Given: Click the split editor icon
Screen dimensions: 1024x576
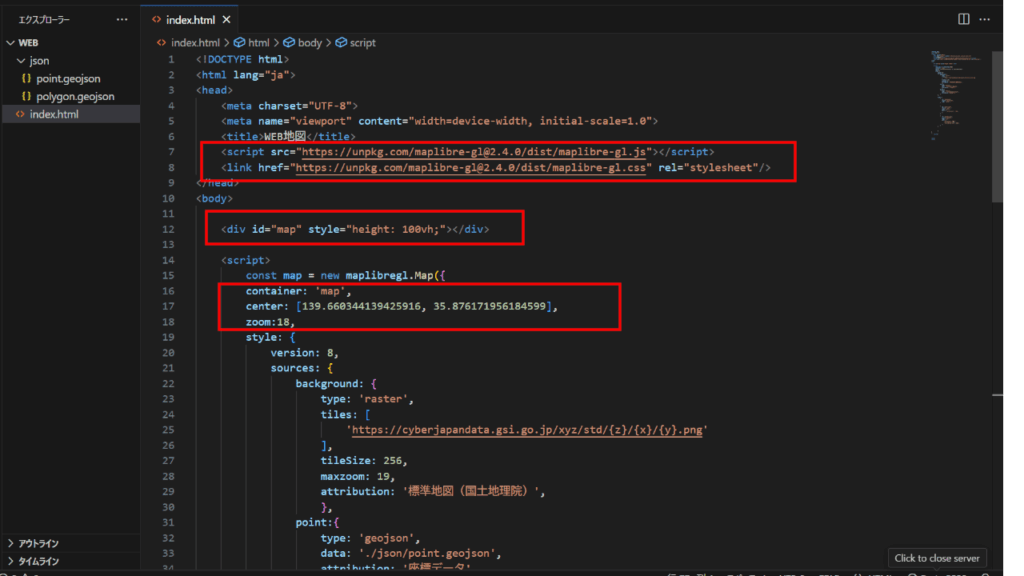Looking at the screenshot, I should coord(963,19).
